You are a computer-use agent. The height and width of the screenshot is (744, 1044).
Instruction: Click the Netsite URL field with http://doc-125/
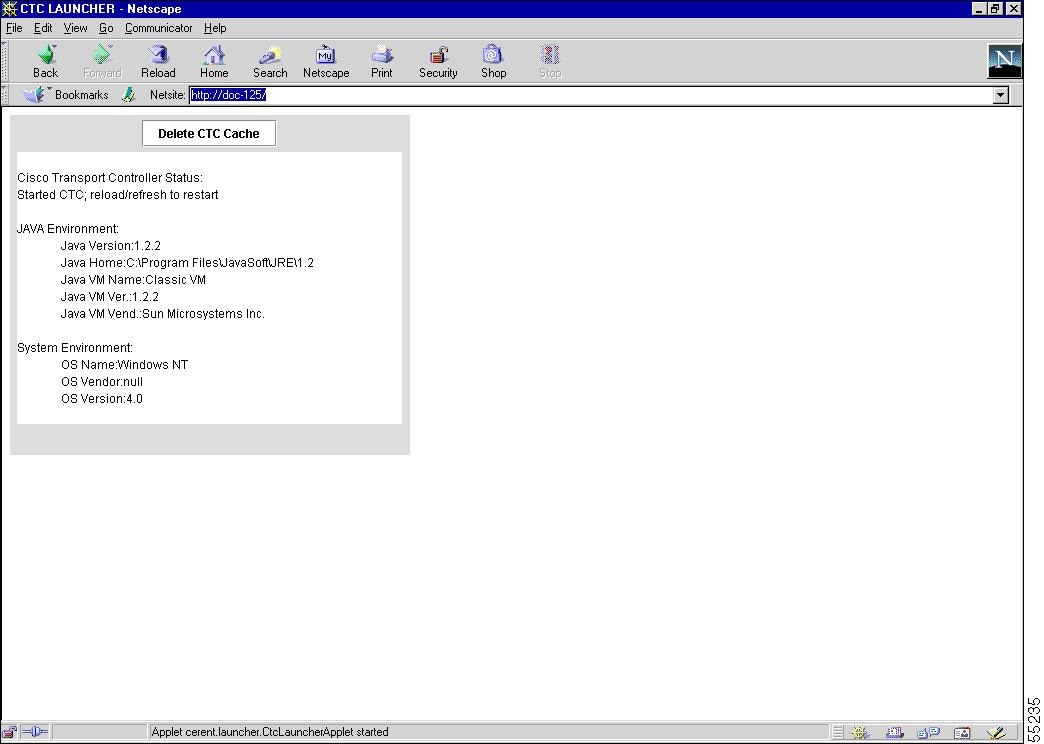point(591,95)
